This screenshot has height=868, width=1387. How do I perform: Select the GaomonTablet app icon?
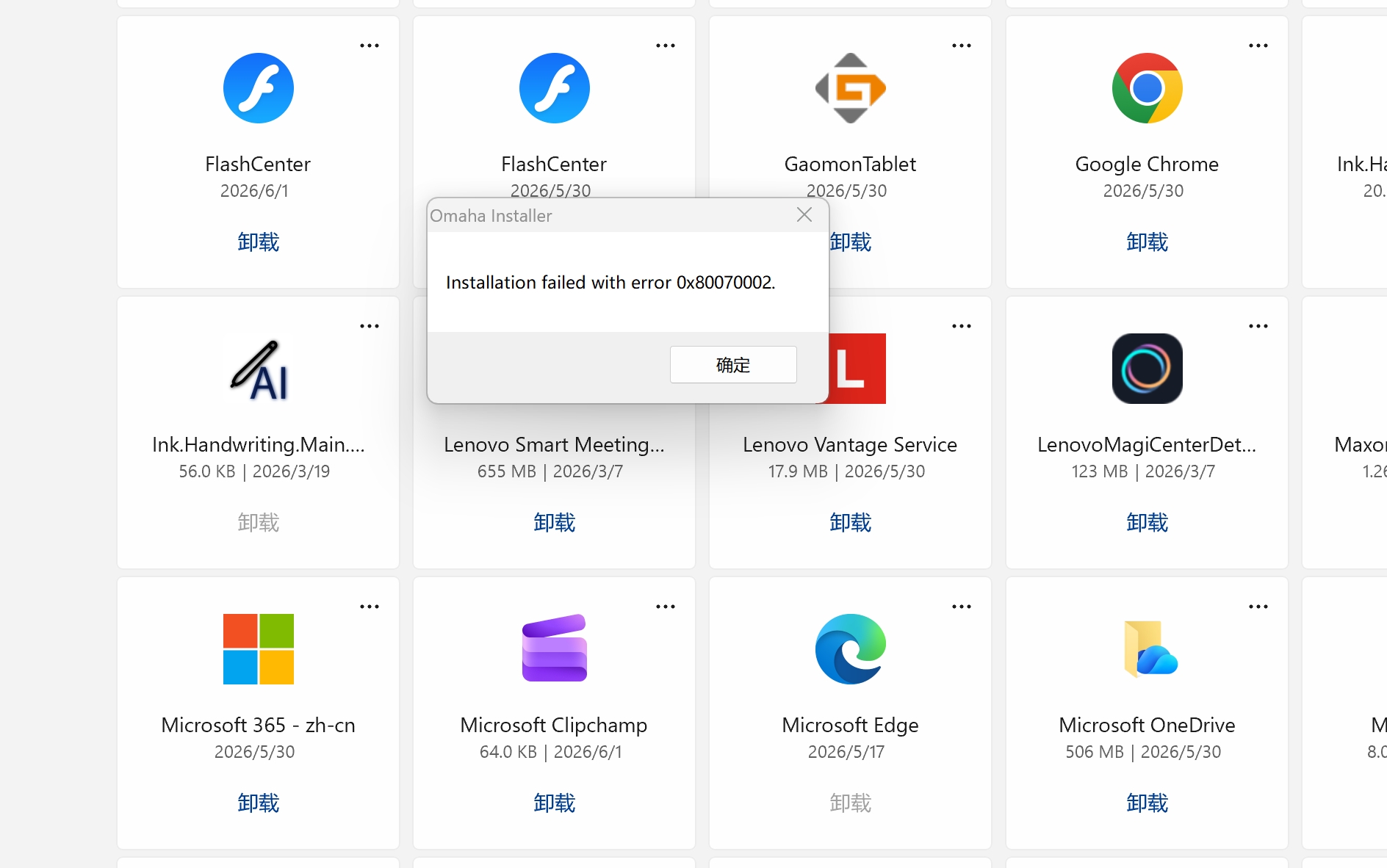[x=851, y=88]
